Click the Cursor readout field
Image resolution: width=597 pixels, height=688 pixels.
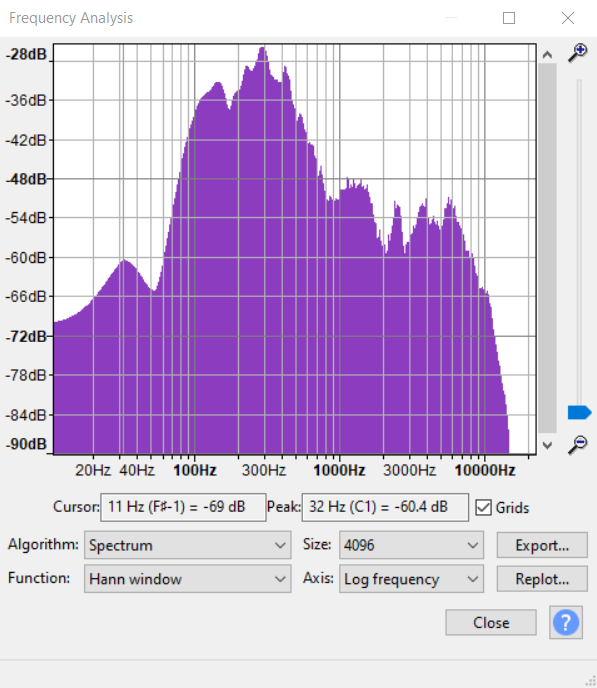(183, 507)
